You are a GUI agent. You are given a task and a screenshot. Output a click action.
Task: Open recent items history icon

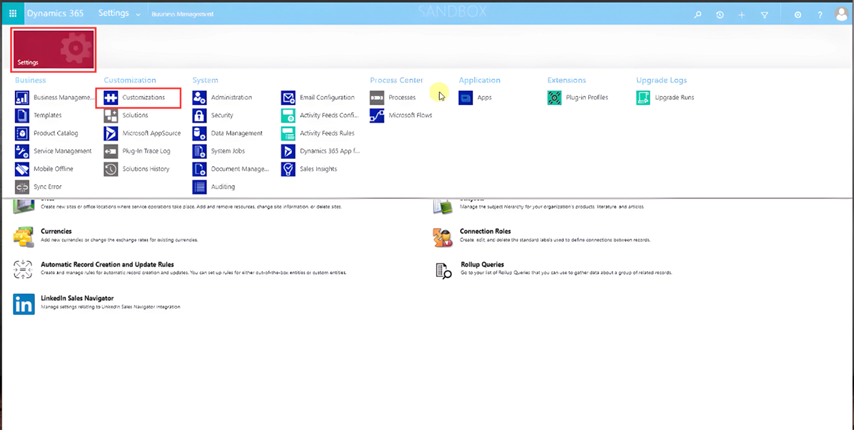point(719,15)
